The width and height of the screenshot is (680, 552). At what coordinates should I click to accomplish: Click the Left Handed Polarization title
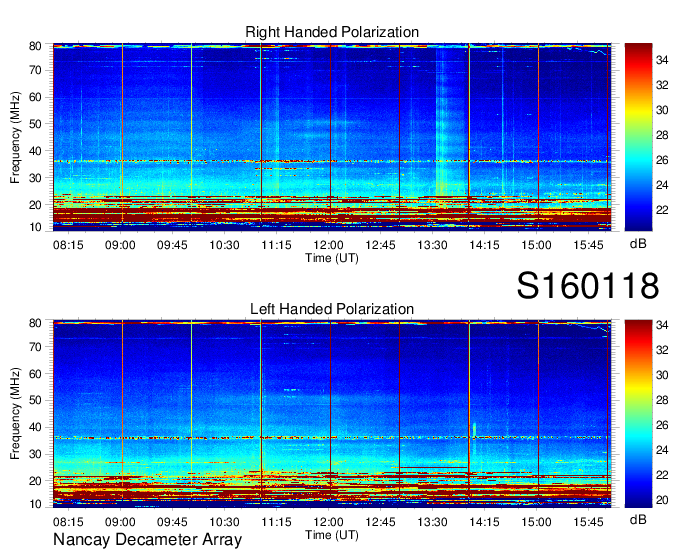pyautogui.click(x=332, y=309)
